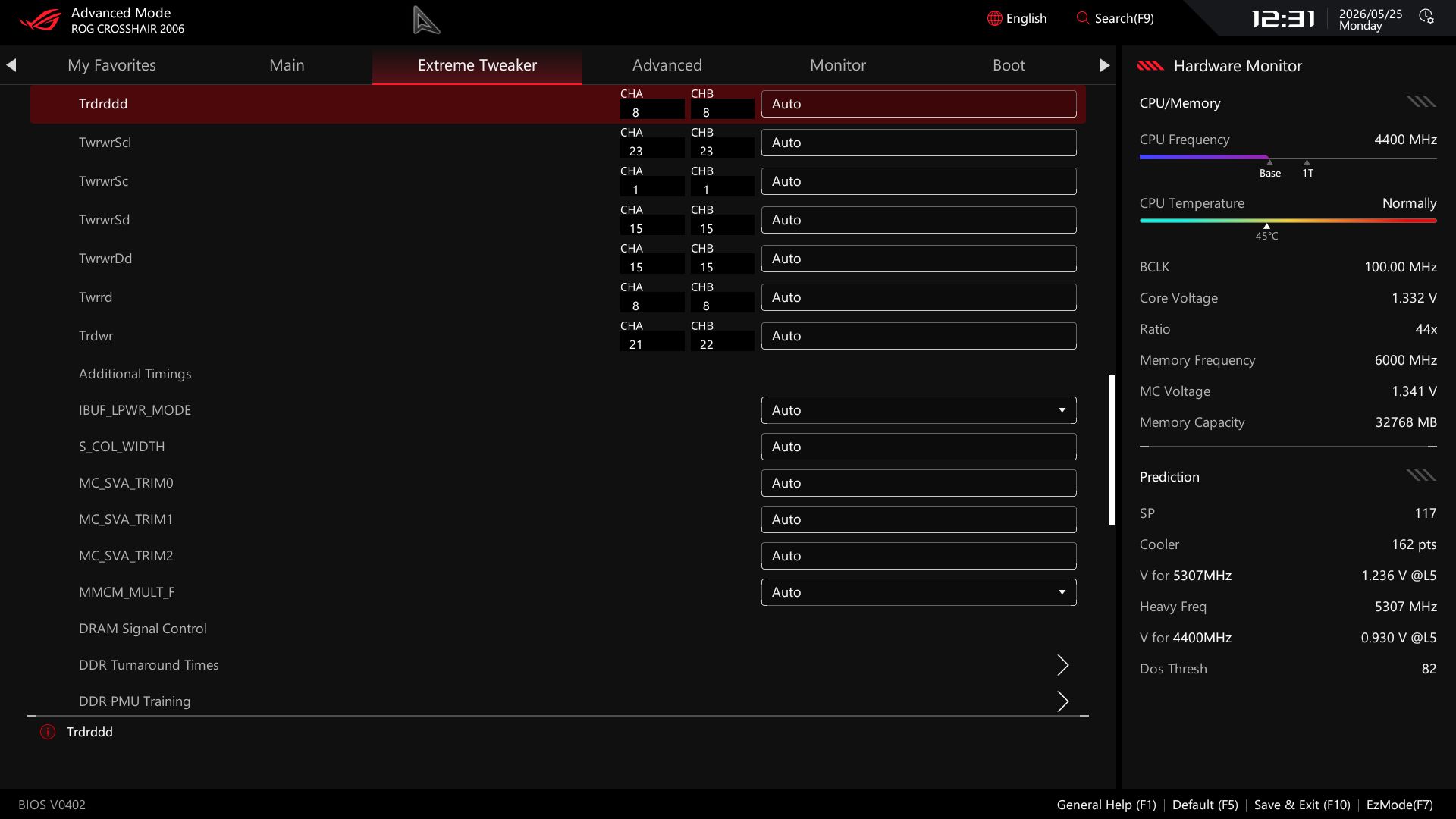Click the BCLK 100.00 MHz value
Viewport: 1456px width, 819px height.
(1400, 267)
